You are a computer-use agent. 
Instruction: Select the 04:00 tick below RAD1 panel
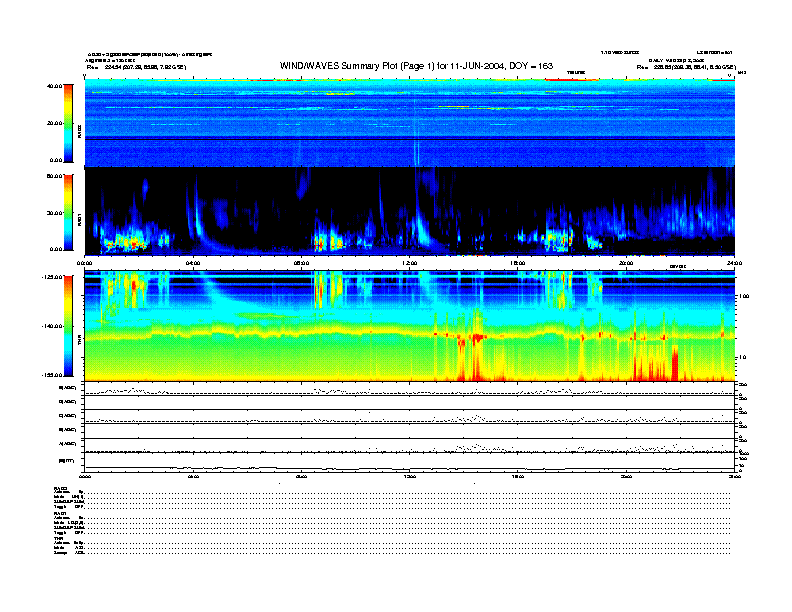pyautogui.click(x=193, y=262)
